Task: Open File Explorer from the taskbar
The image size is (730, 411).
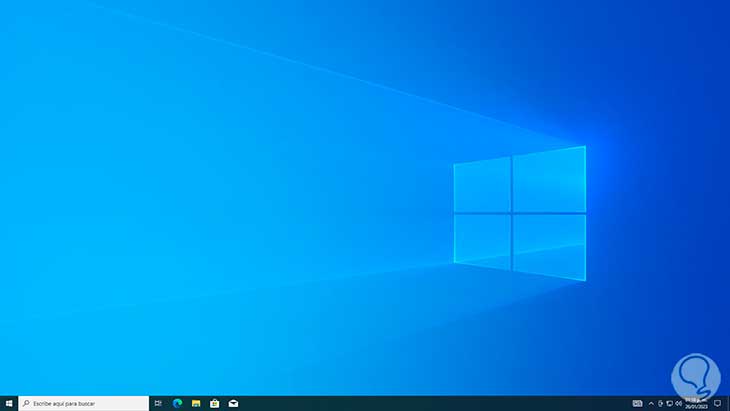Action: 196,403
